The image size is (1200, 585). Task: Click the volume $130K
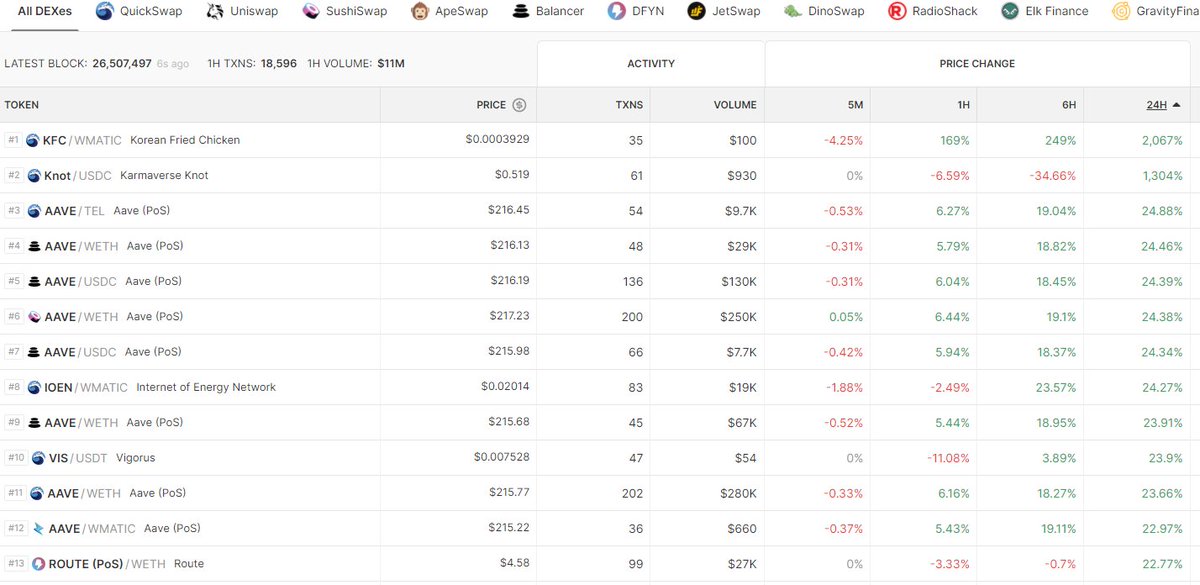coord(739,282)
